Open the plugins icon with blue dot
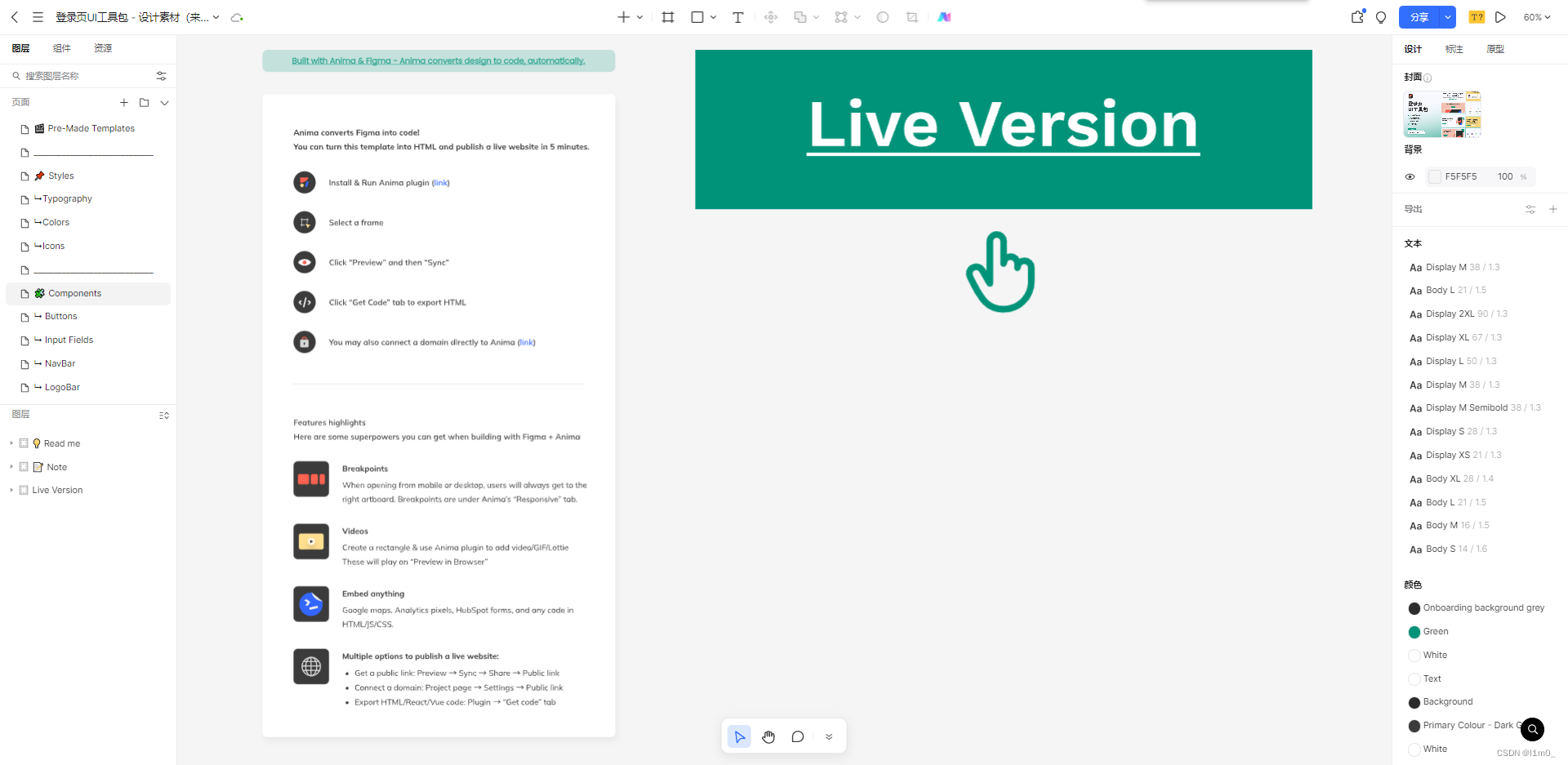Screen dimensions: 1568x765 (1357, 16)
